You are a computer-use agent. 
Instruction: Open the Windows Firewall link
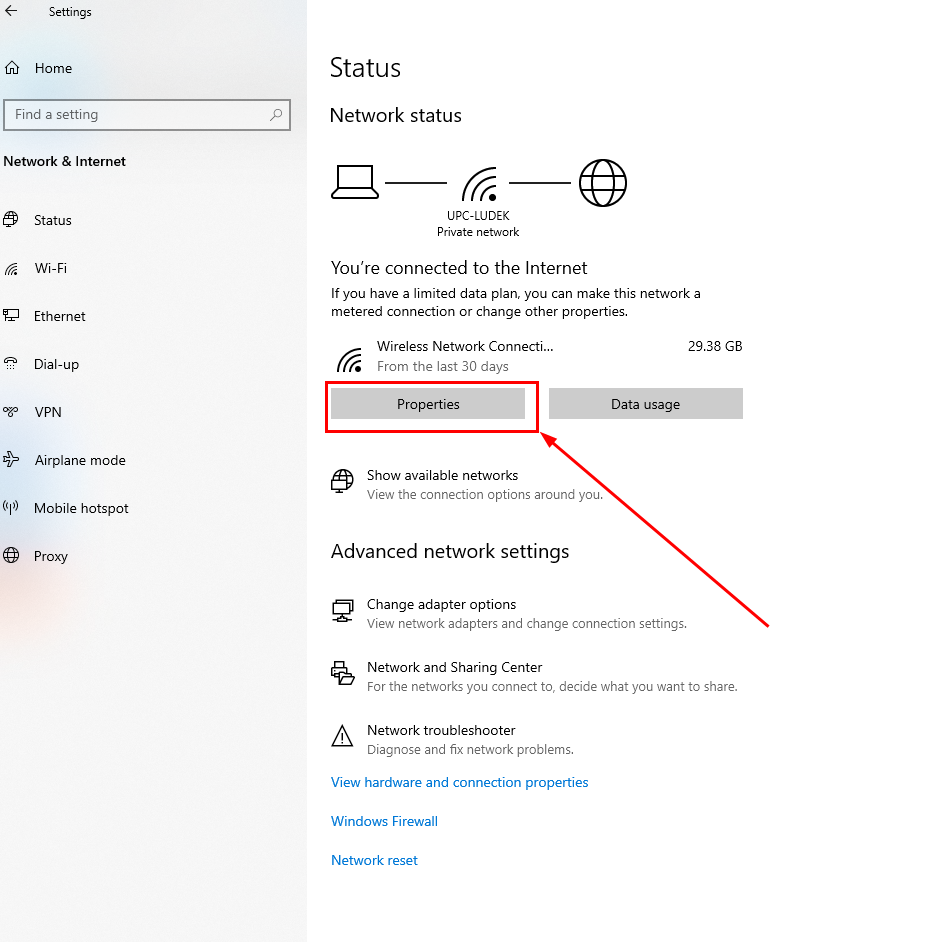click(x=384, y=822)
